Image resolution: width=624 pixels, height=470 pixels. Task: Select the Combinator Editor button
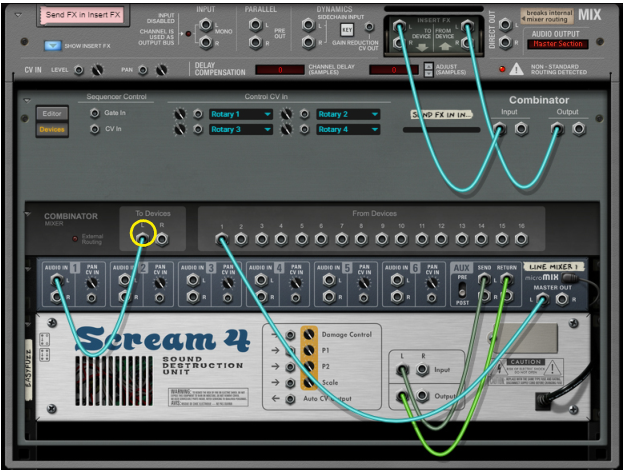(52, 113)
